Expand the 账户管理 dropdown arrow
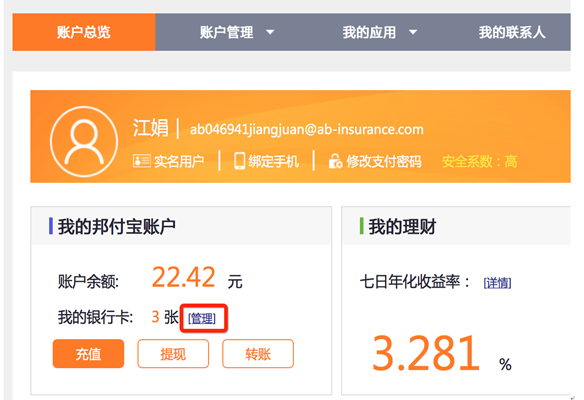 coord(270,32)
